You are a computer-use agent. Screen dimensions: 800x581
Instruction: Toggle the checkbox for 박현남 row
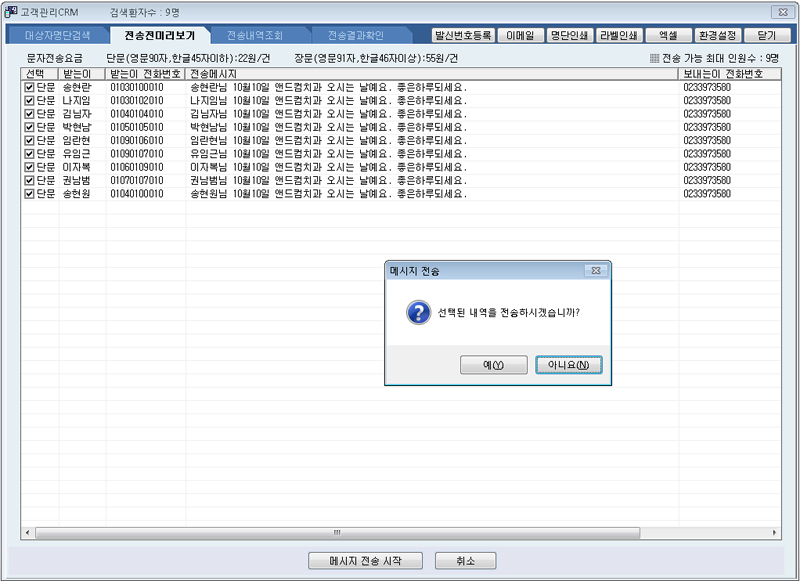point(29,128)
